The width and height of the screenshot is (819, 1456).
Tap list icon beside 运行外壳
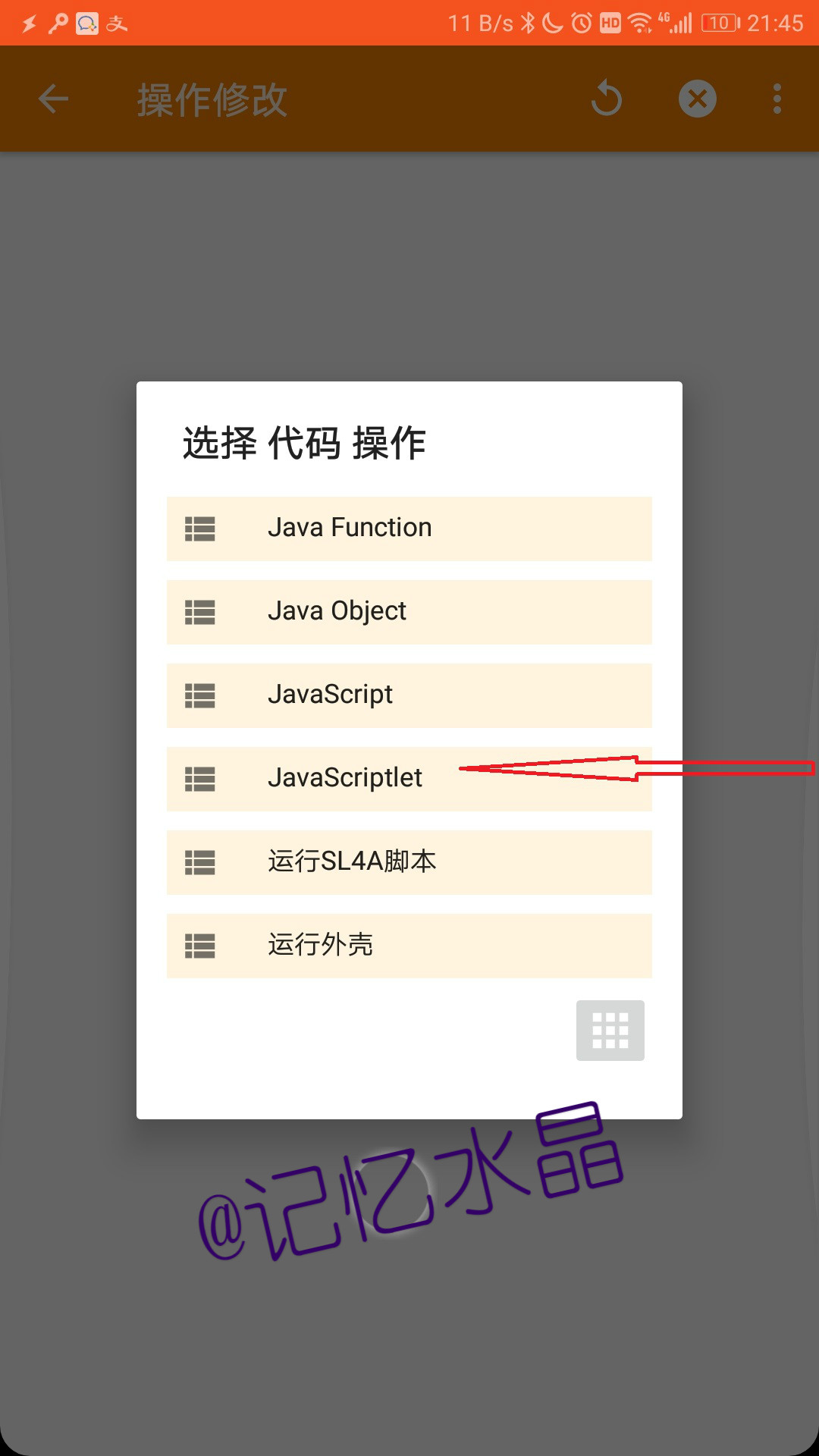pos(200,946)
